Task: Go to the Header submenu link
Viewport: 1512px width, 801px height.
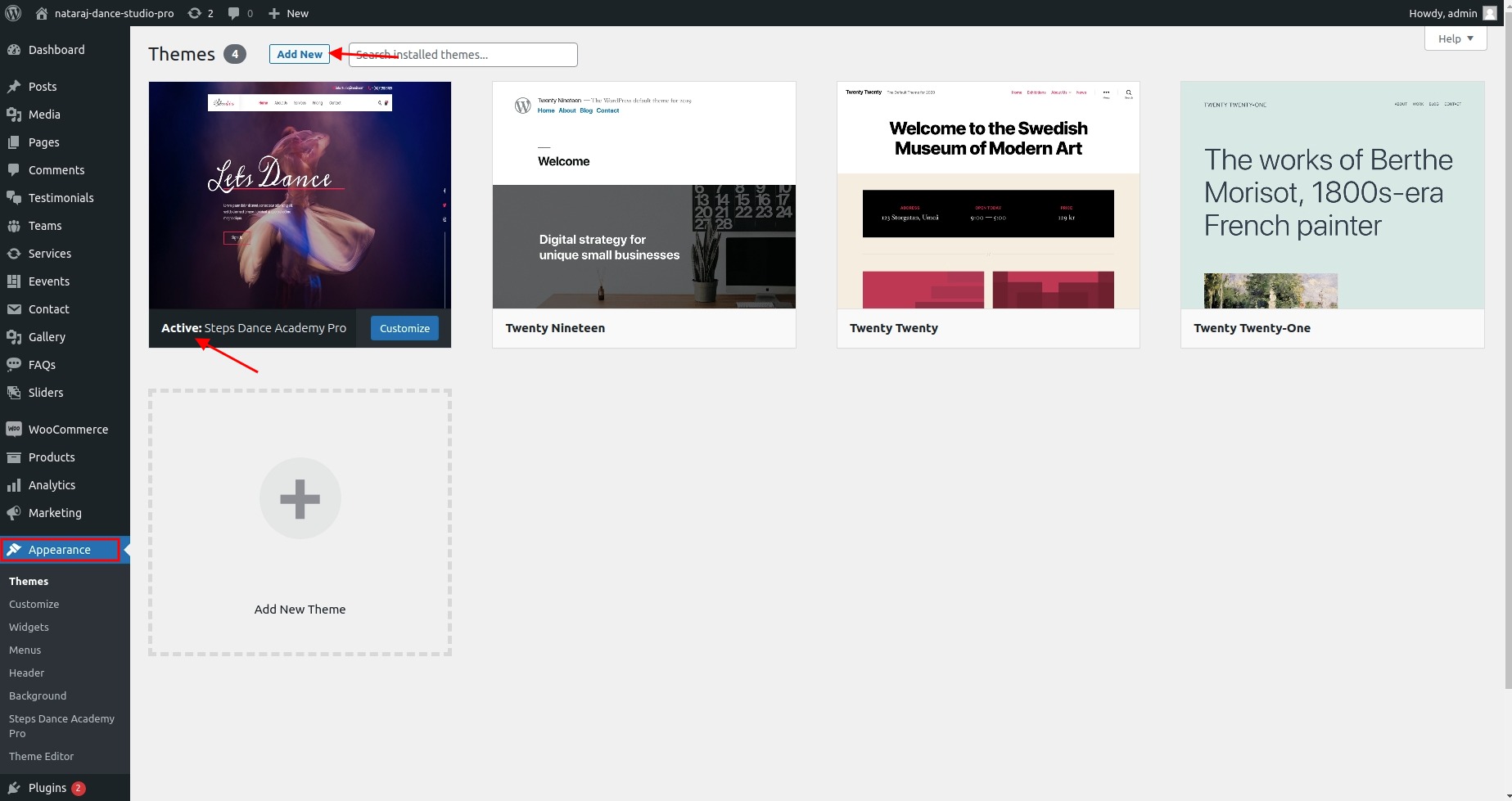Action: point(26,673)
